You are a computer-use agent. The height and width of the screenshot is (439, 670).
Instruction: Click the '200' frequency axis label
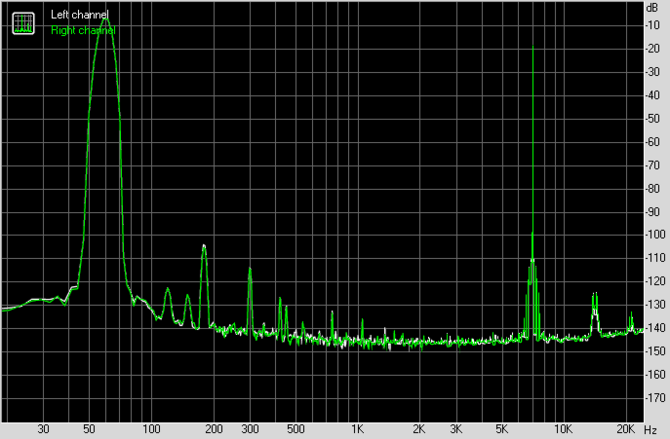[x=213, y=429]
